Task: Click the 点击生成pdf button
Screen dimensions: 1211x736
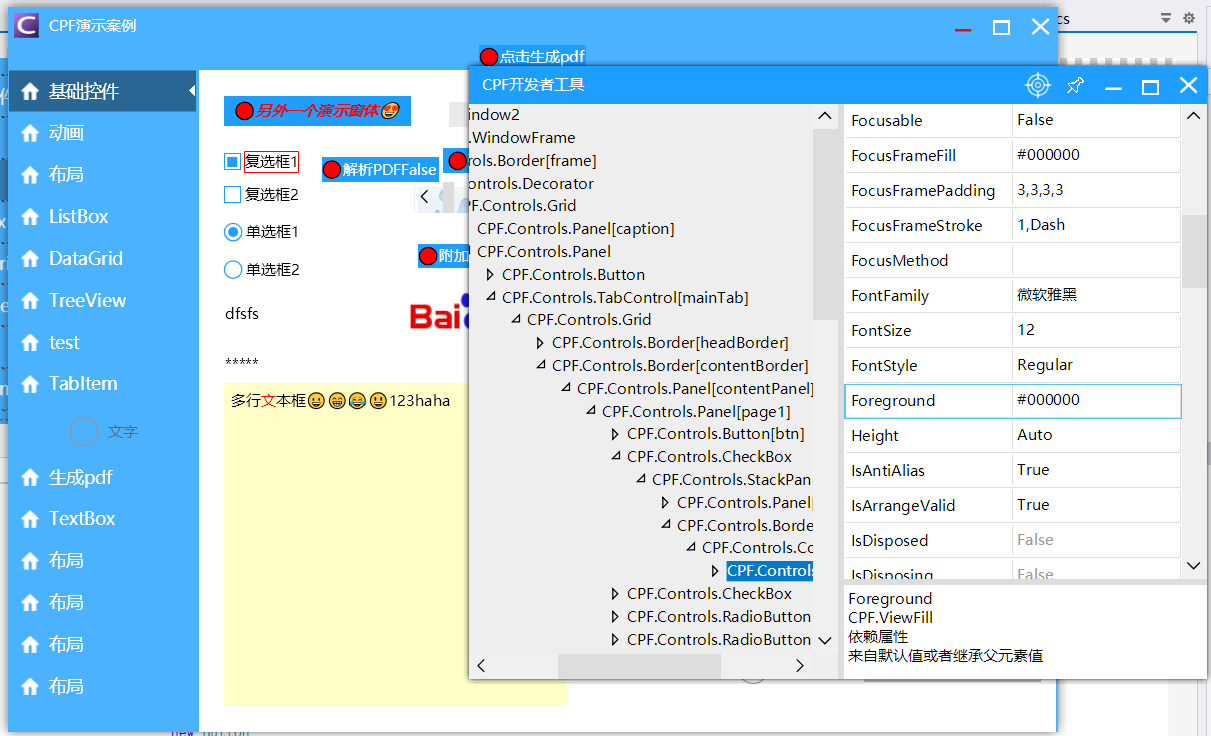Action: 532,57
